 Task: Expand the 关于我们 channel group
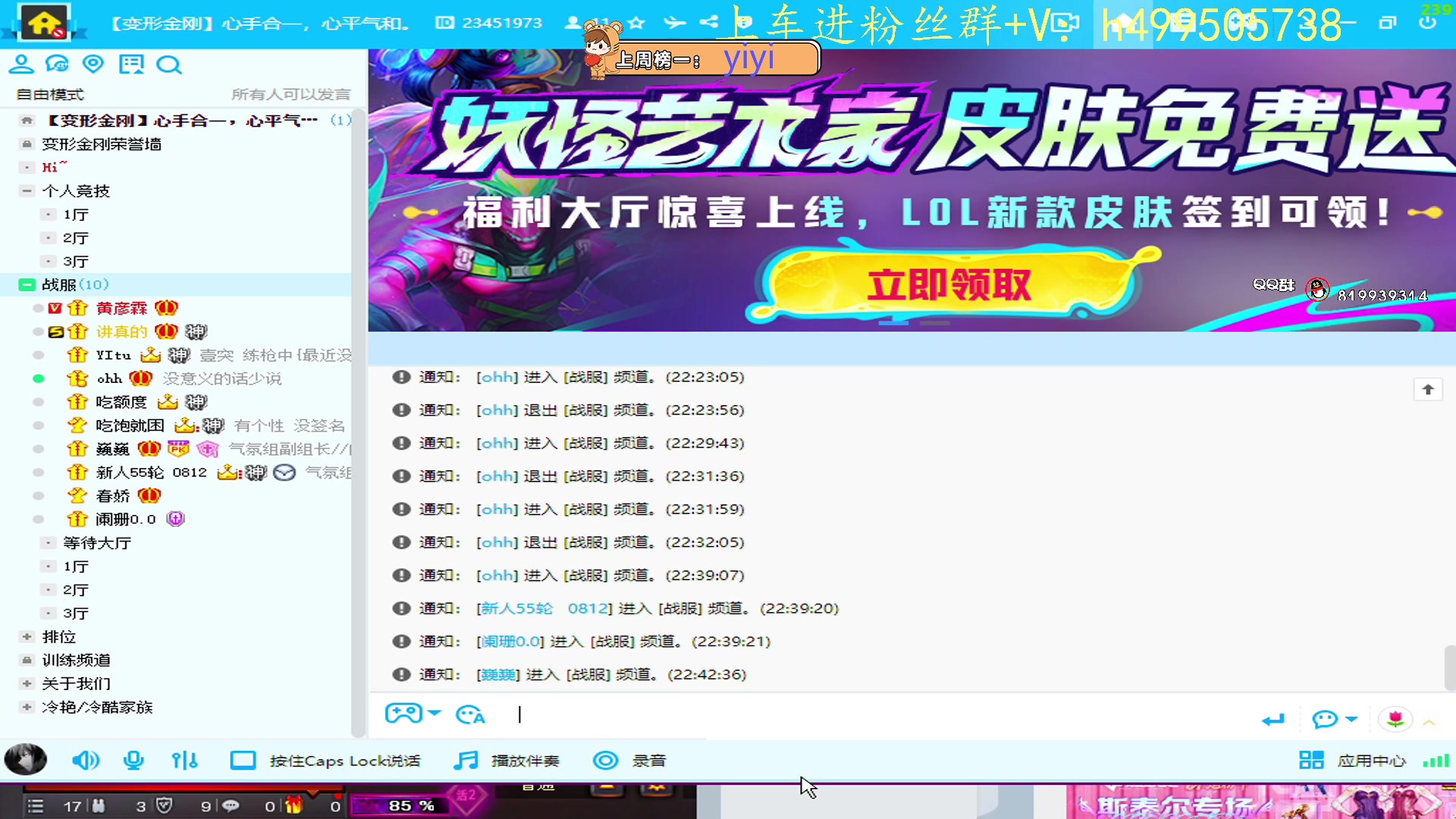point(27,683)
